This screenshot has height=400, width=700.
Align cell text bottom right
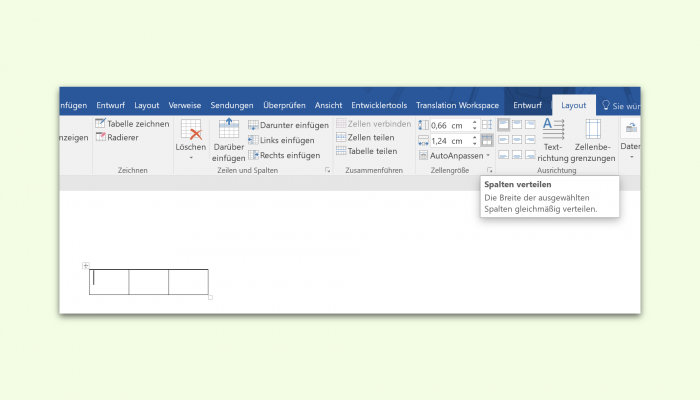tap(530, 155)
